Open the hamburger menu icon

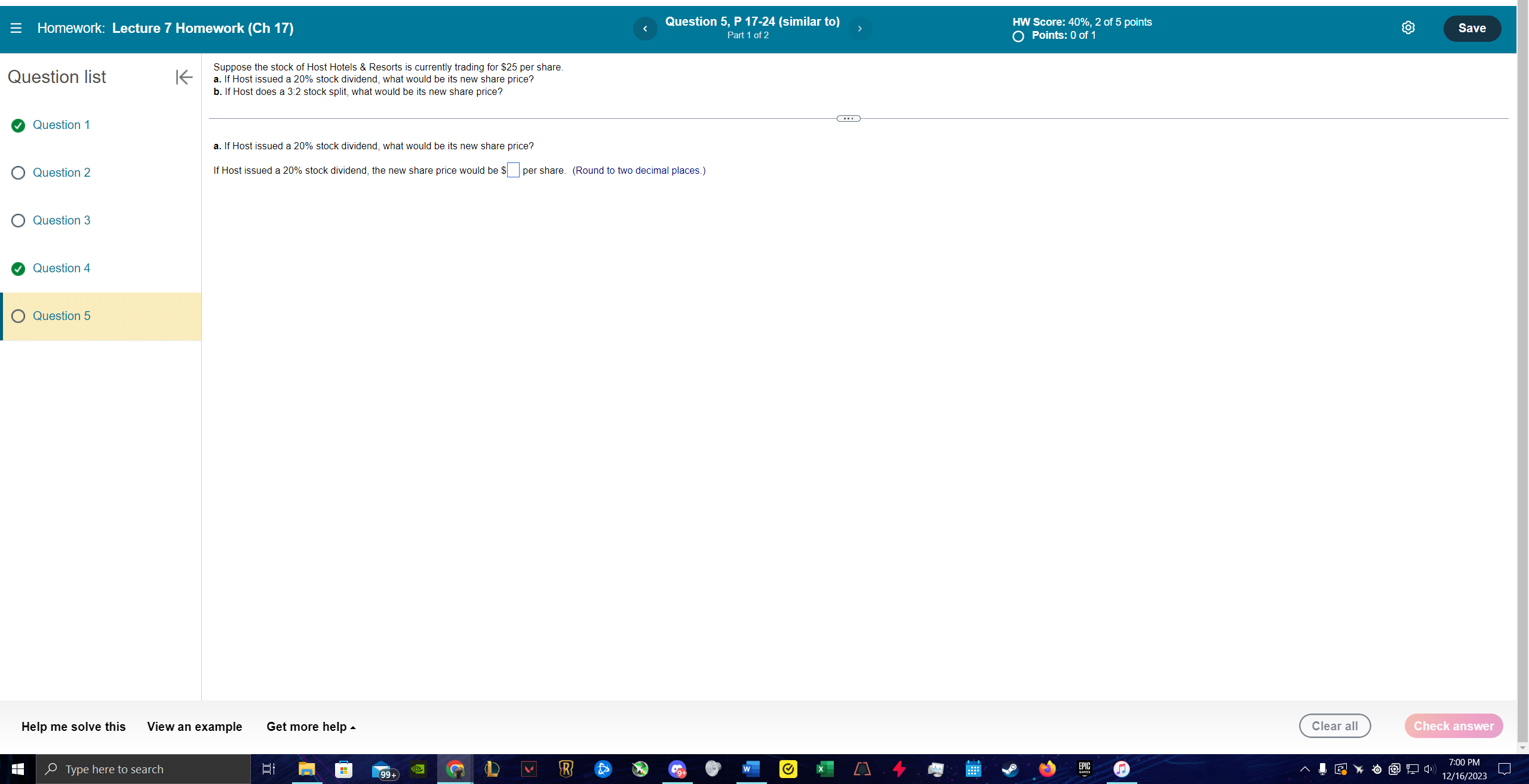pos(16,28)
